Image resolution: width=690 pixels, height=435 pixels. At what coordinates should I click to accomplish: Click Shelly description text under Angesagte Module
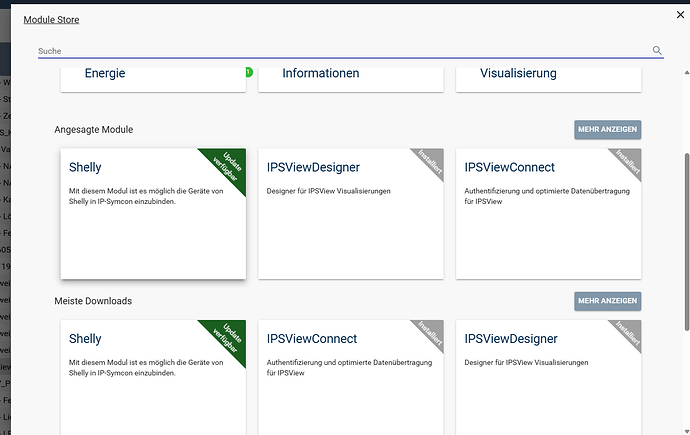click(x=146, y=196)
